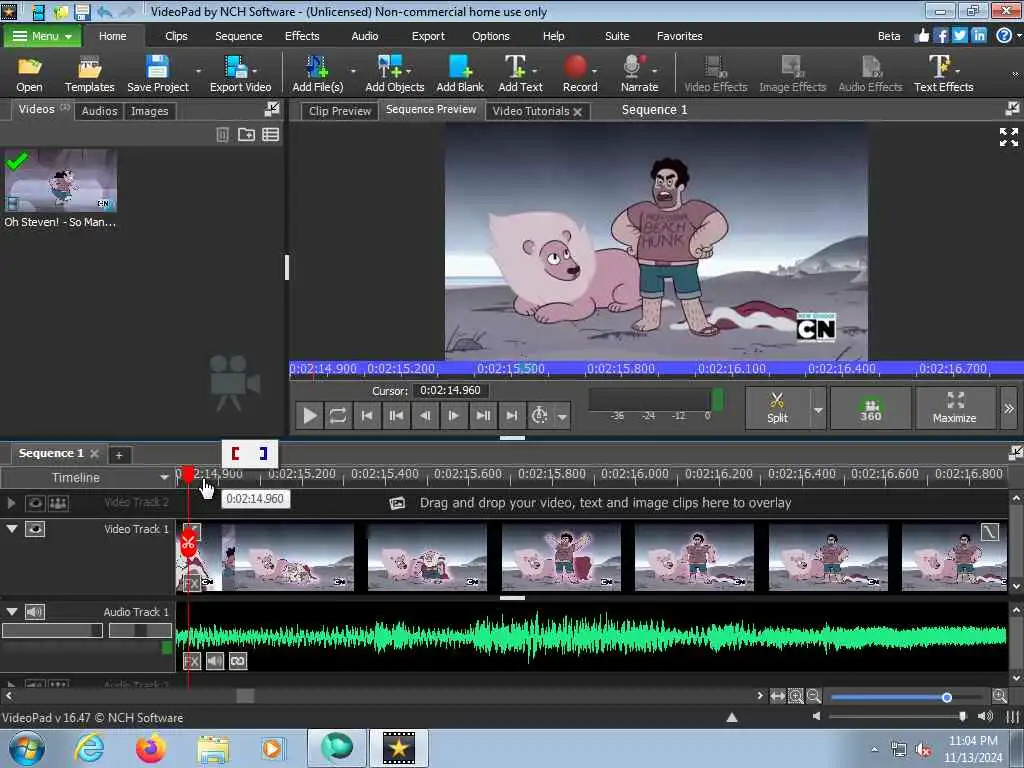This screenshot has width=1024, height=768.
Task: Open the Split options dropdown arrow
Action: click(818, 409)
